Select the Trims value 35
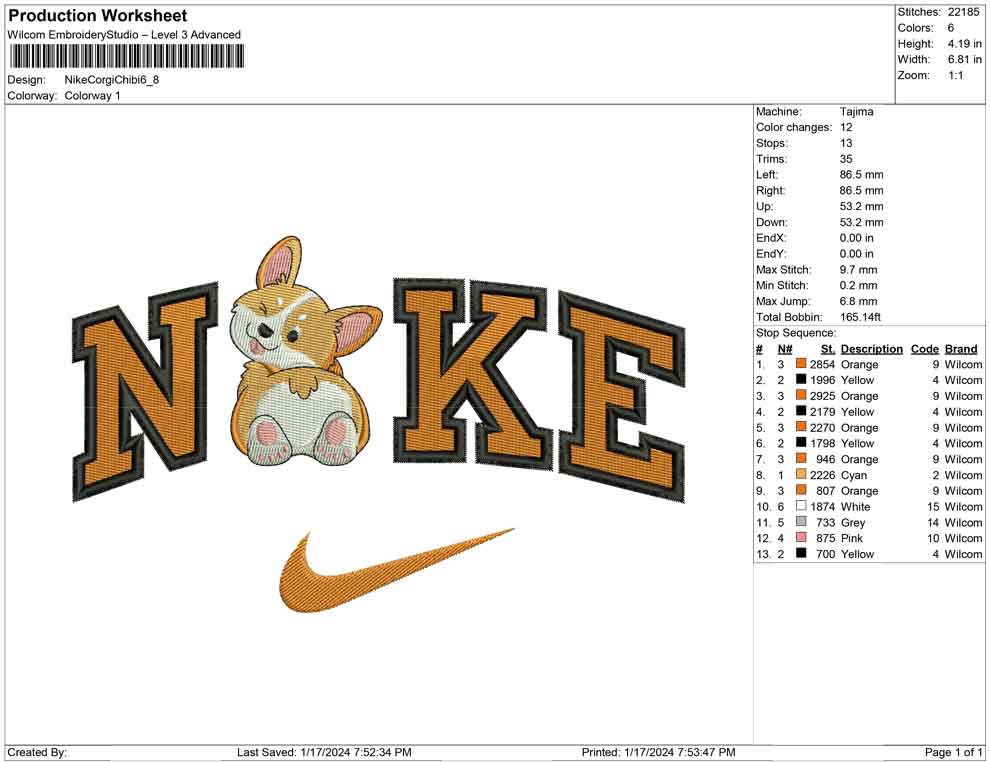The height and width of the screenshot is (762, 990). (x=846, y=158)
